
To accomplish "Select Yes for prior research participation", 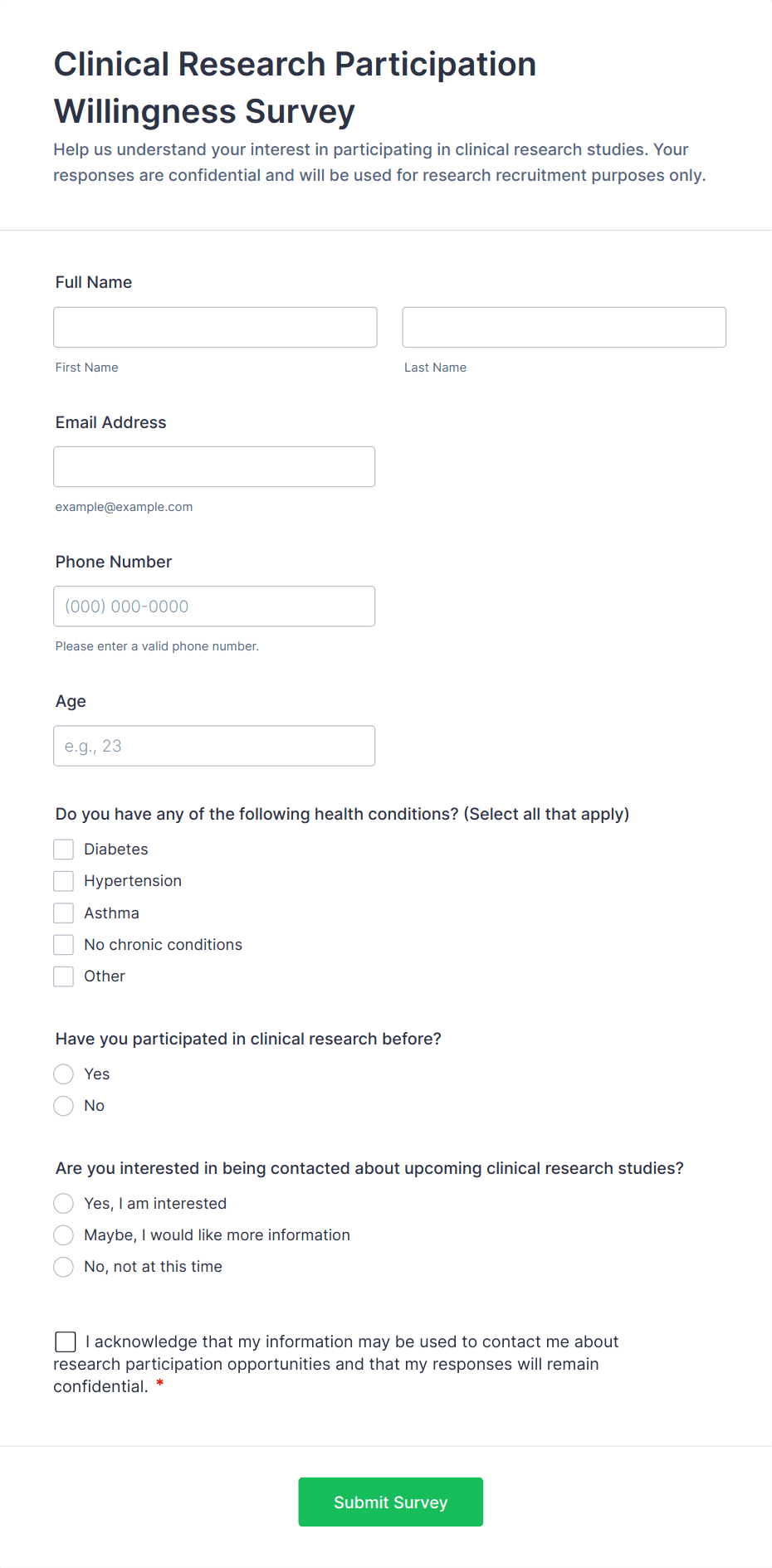I will pos(64,1074).
